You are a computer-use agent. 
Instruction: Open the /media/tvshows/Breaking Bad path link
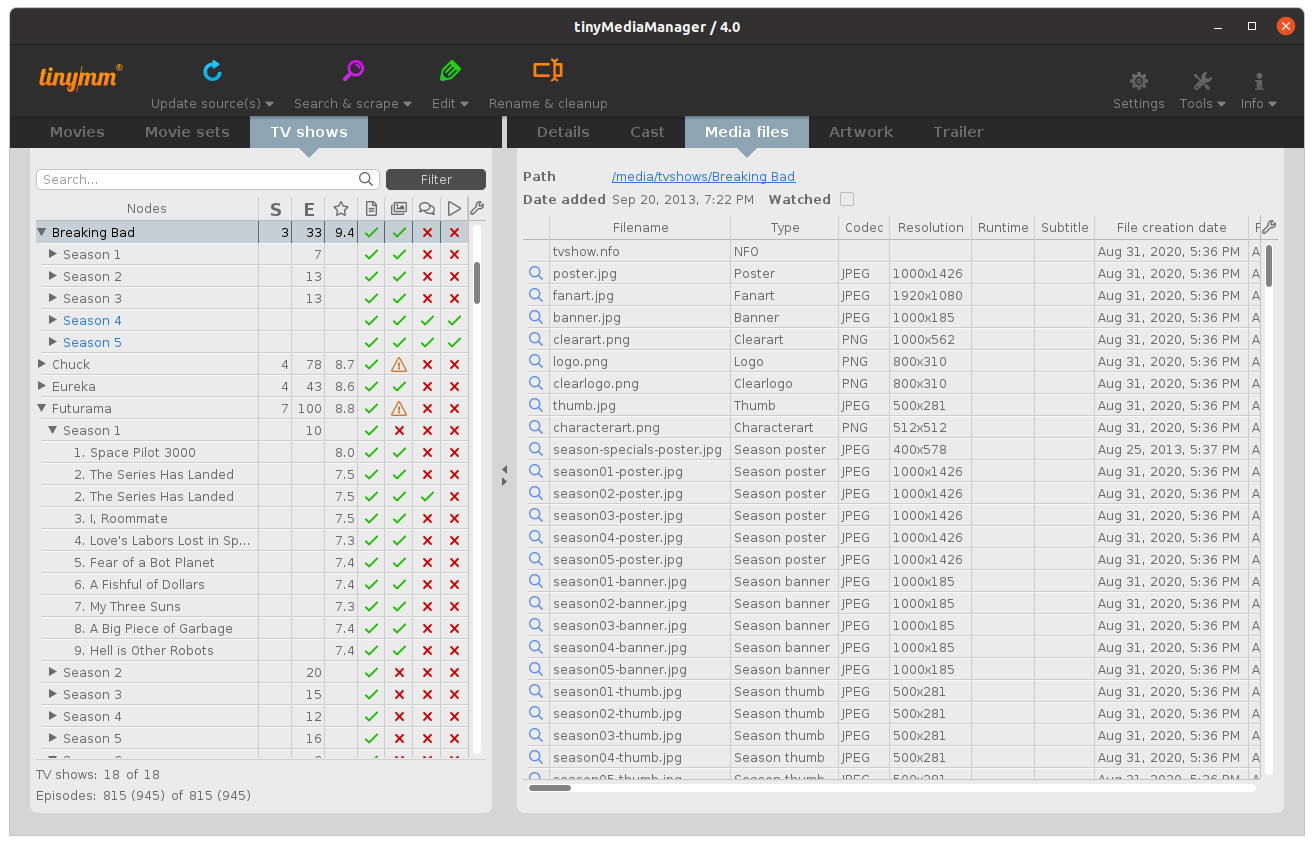point(703,177)
